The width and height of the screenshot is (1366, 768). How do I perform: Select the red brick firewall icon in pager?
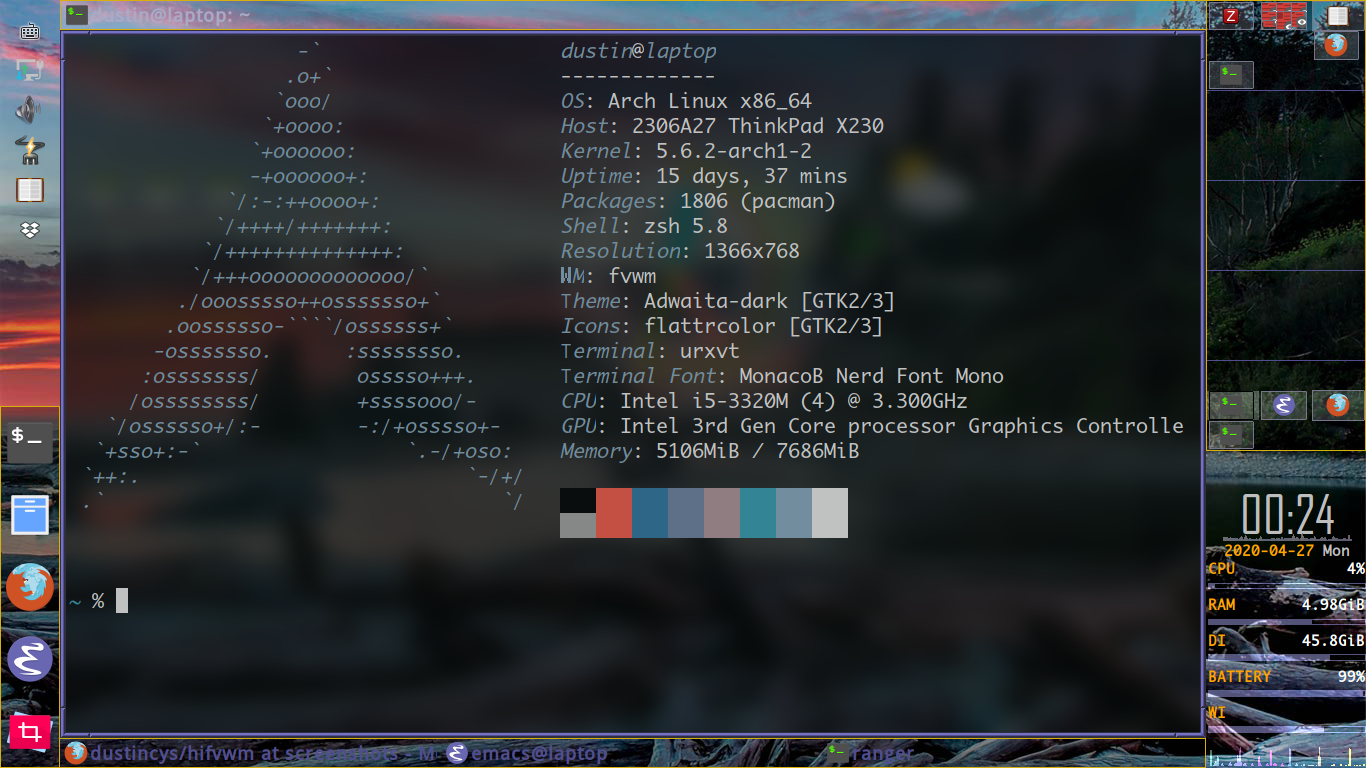point(1284,15)
